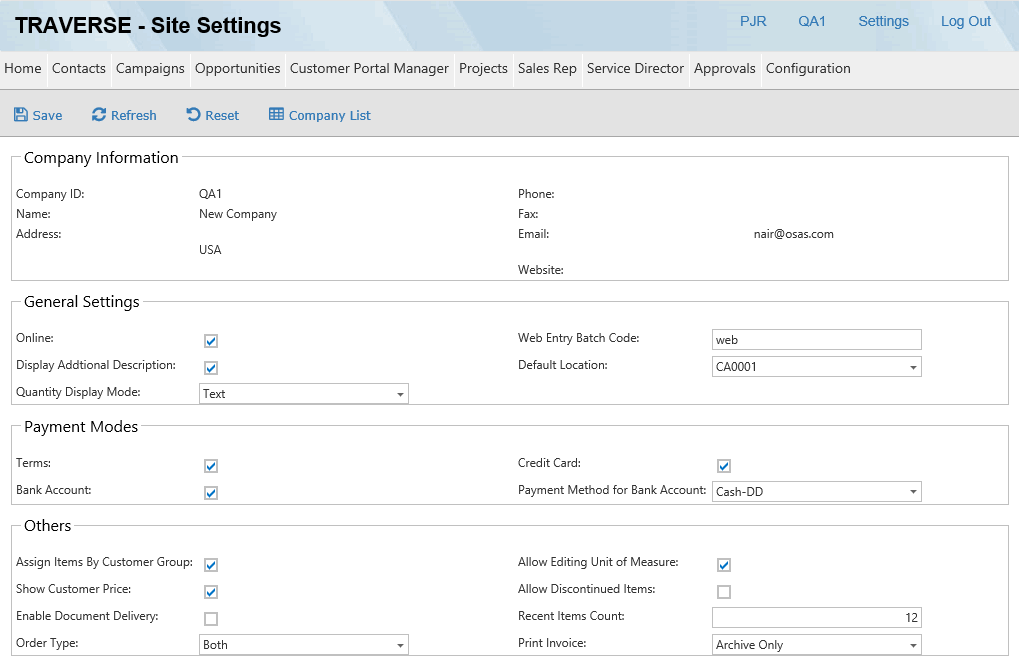Viewport: 1019px width, 661px height.
Task: Expand the Quantity Display Mode dropdown
Action: 400,394
